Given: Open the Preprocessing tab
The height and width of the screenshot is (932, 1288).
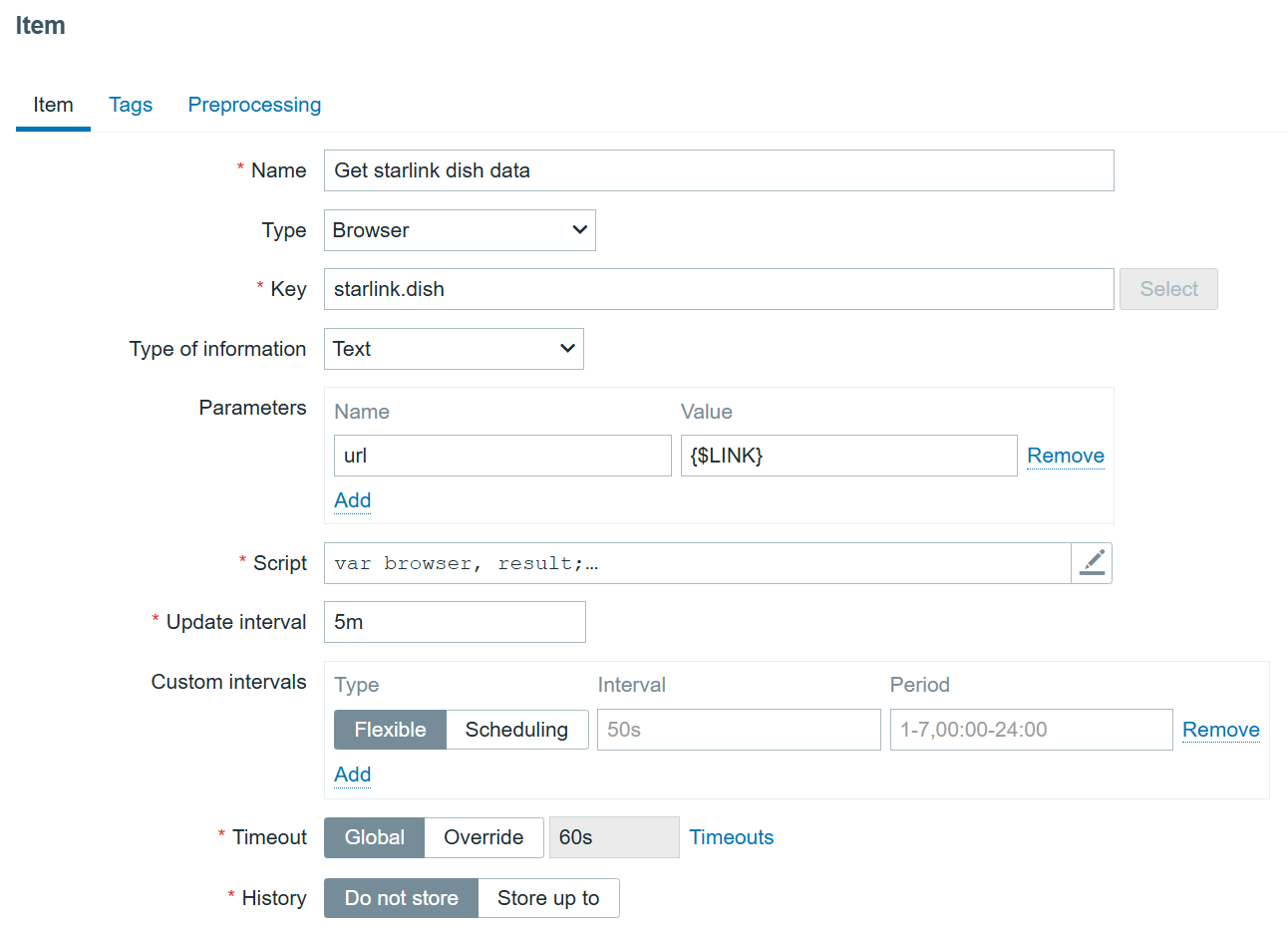Looking at the screenshot, I should pos(254,105).
